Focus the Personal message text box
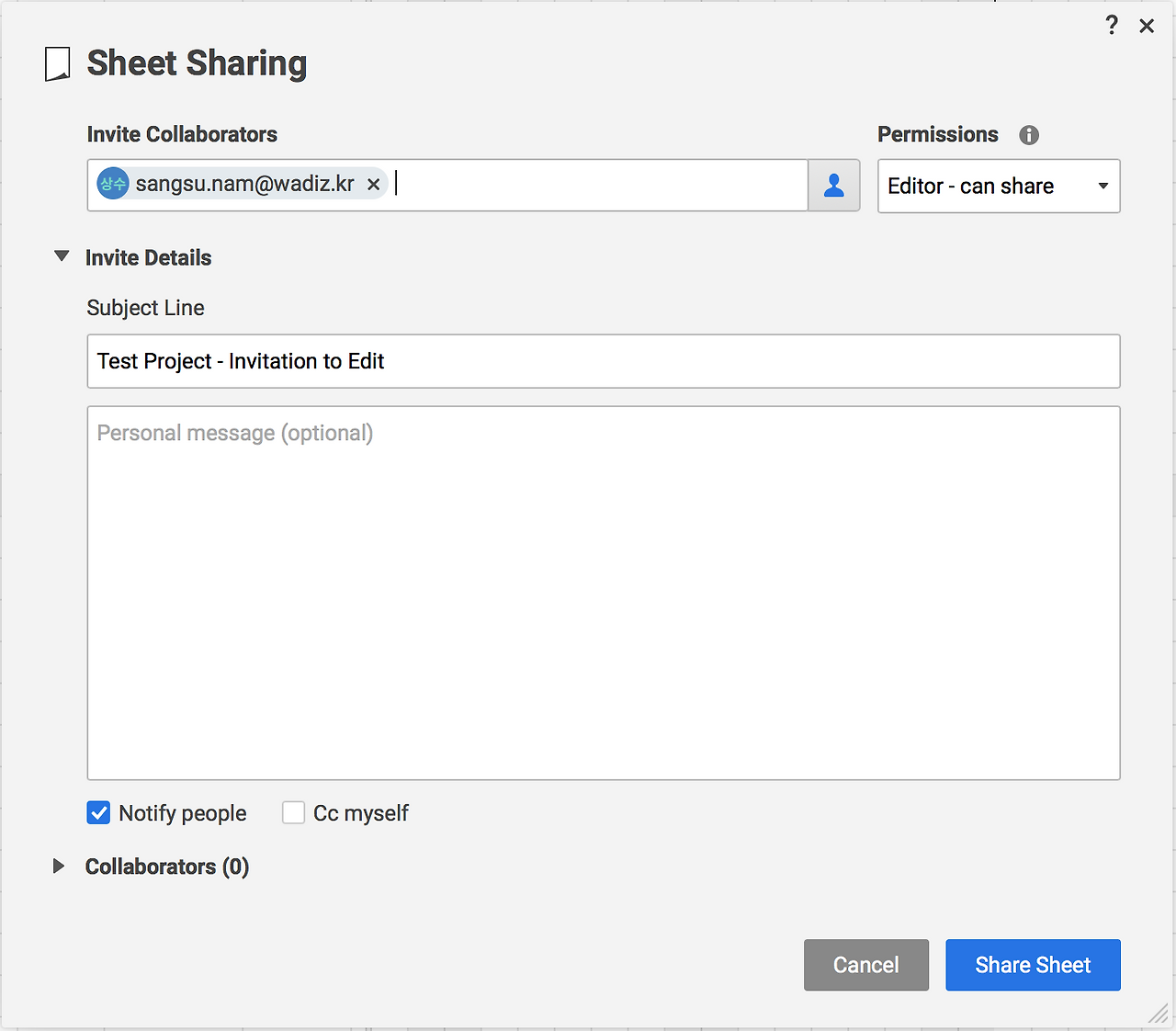Screen dimensions: 1176x1031 coord(603,593)
